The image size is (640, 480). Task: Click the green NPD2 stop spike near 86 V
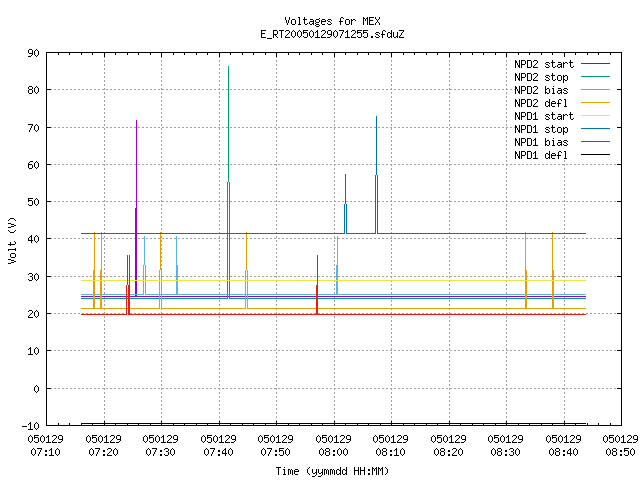tap(229, 182)
